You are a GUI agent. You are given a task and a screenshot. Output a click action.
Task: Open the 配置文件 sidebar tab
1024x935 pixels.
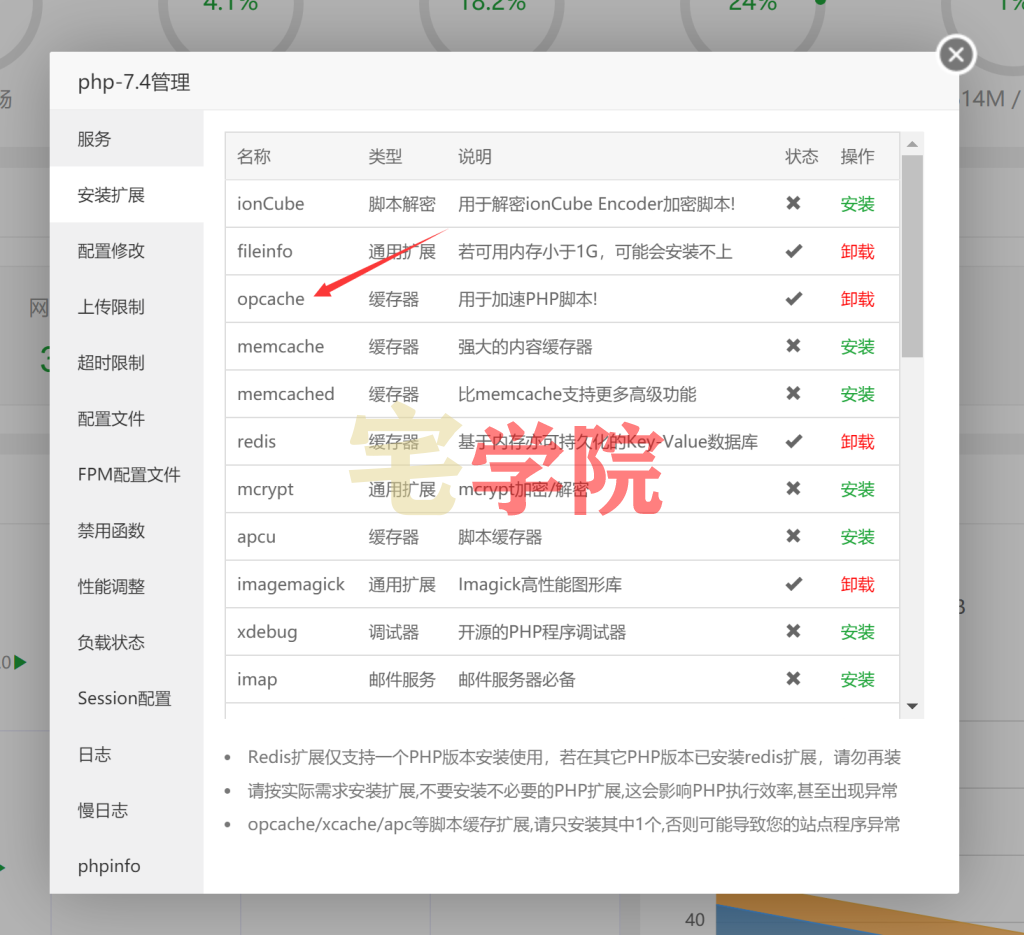click(x=127, y=419)
